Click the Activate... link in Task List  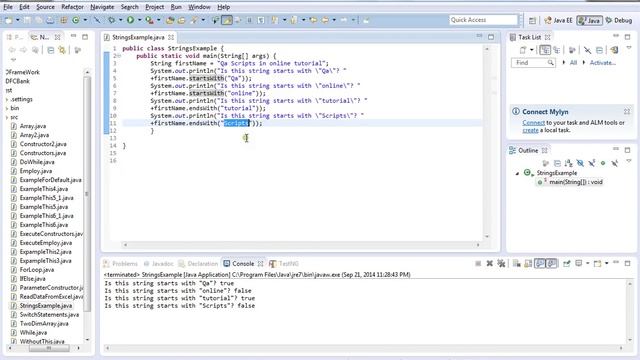602,63
